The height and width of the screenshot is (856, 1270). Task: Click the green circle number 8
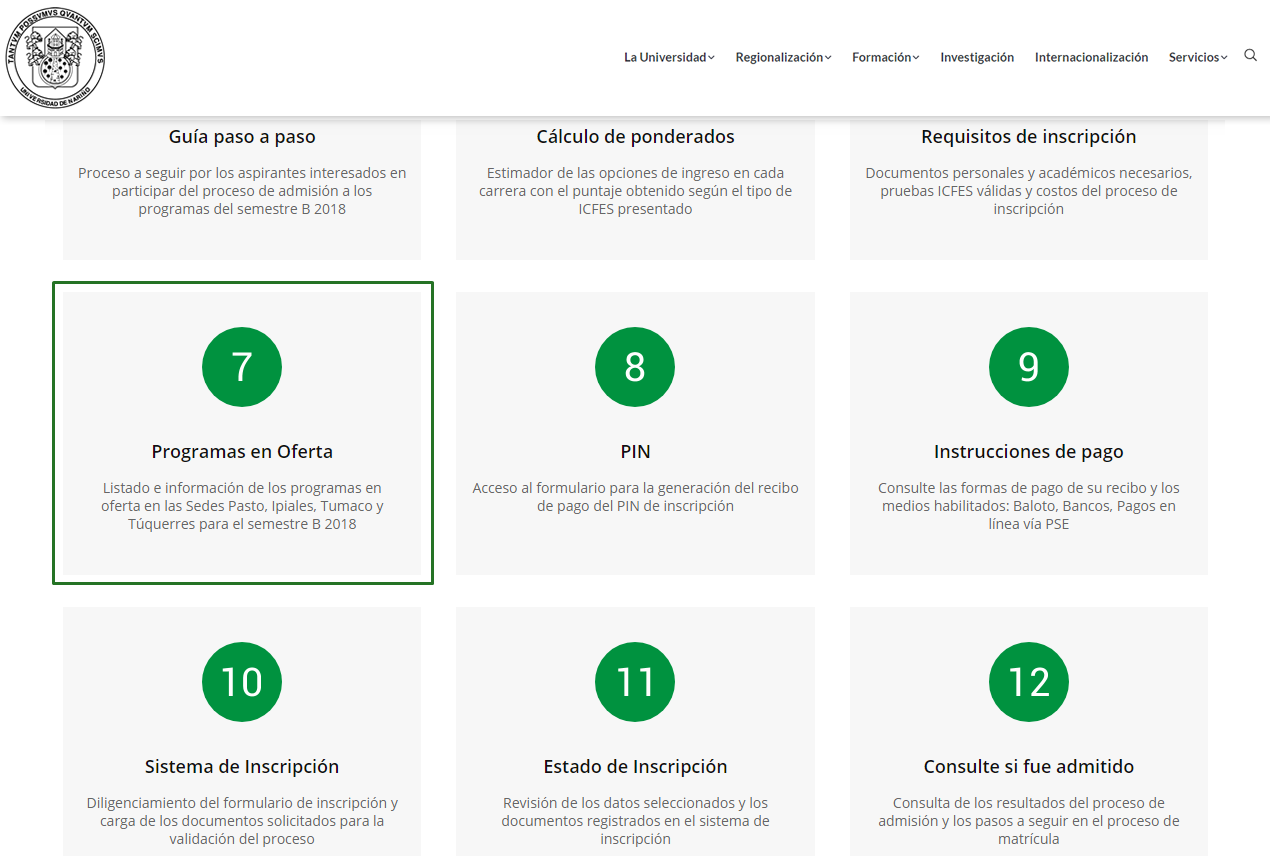pyautogui.click(x=635, y=367)
